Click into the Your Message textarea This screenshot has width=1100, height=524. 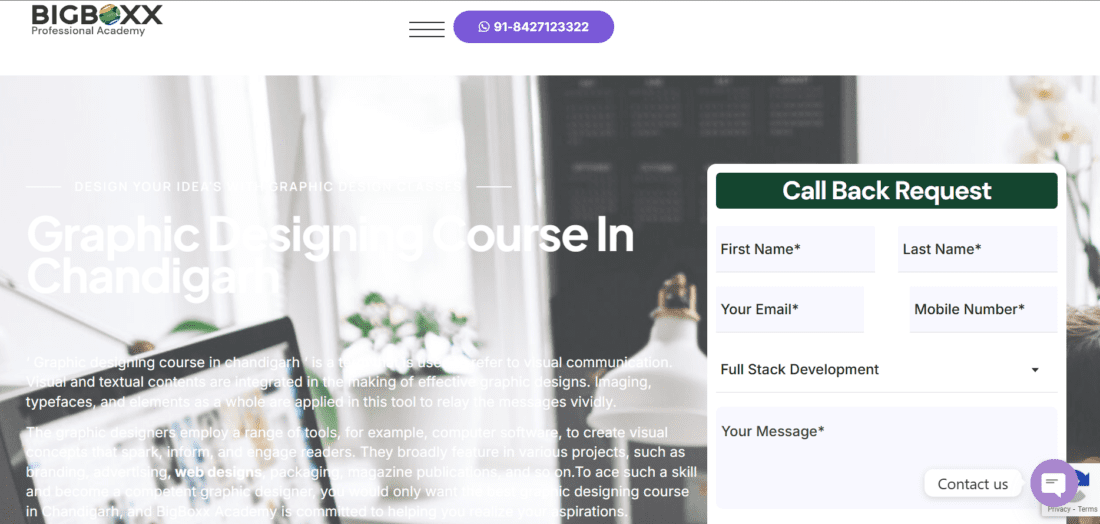pos(886,457)
